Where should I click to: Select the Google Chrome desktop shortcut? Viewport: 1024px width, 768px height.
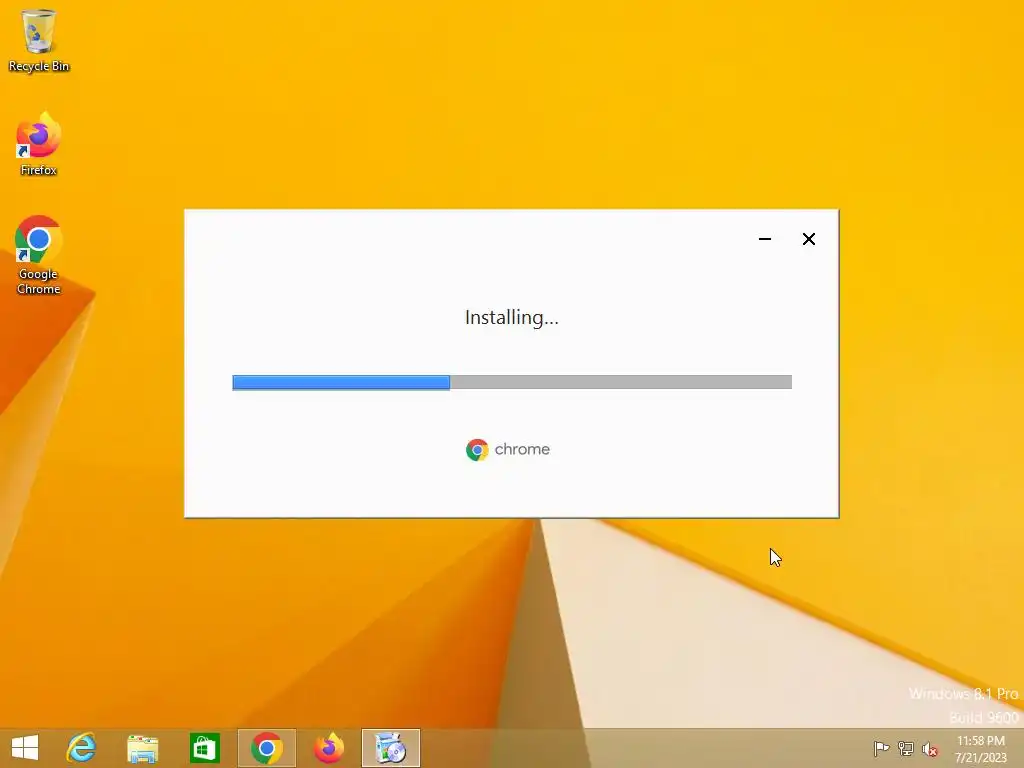click(x=39, y=255)
